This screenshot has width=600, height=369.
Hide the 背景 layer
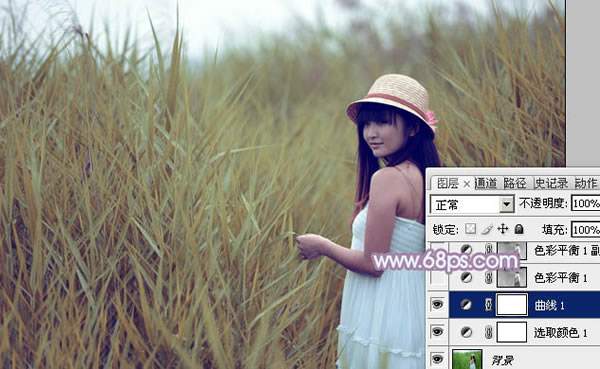437,359
